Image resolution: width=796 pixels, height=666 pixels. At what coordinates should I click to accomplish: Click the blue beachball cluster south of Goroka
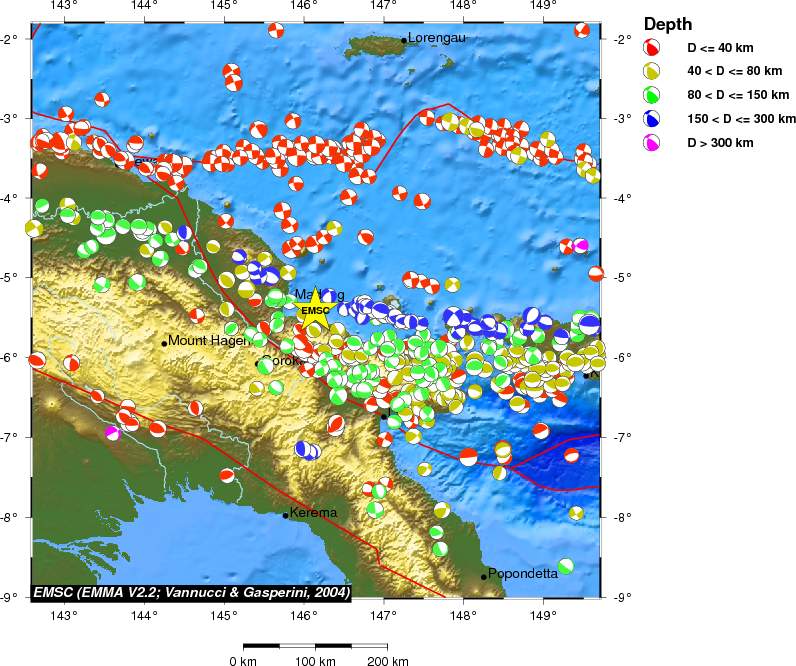point(308,450)
